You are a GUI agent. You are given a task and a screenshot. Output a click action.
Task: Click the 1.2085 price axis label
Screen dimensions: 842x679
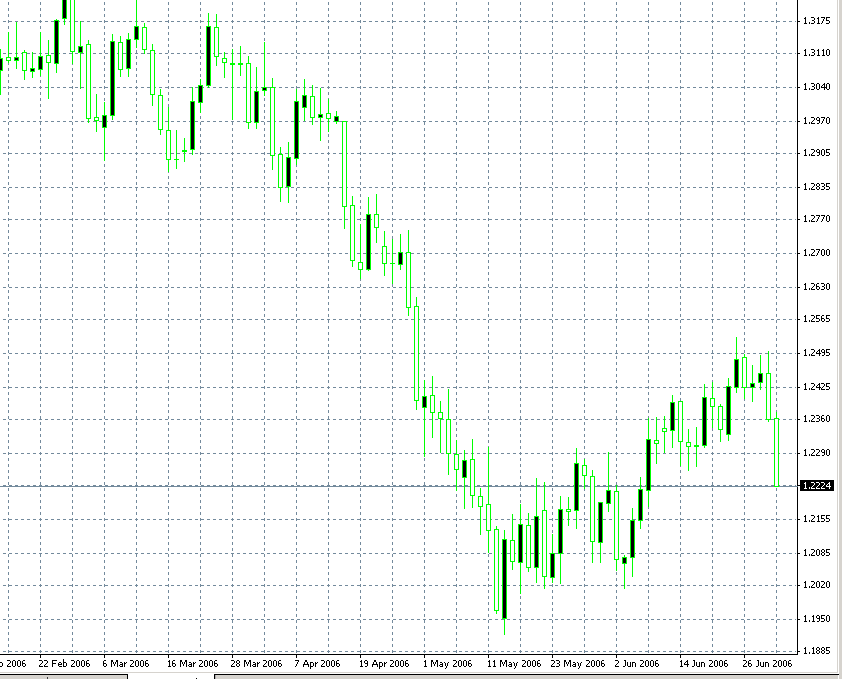click(x=816, y=553)
